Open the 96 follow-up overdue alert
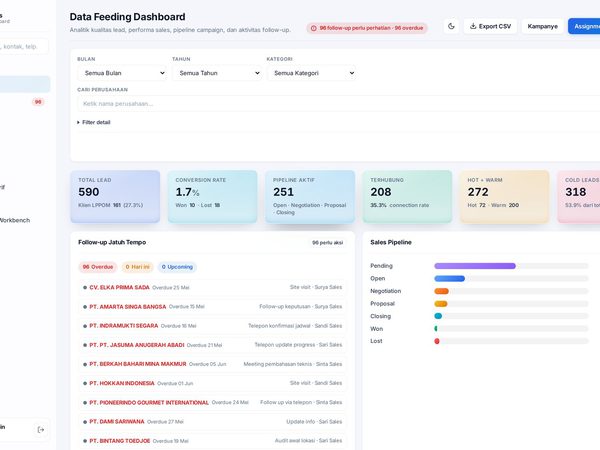Screen dimensions: 600x450 coord(367,28)
